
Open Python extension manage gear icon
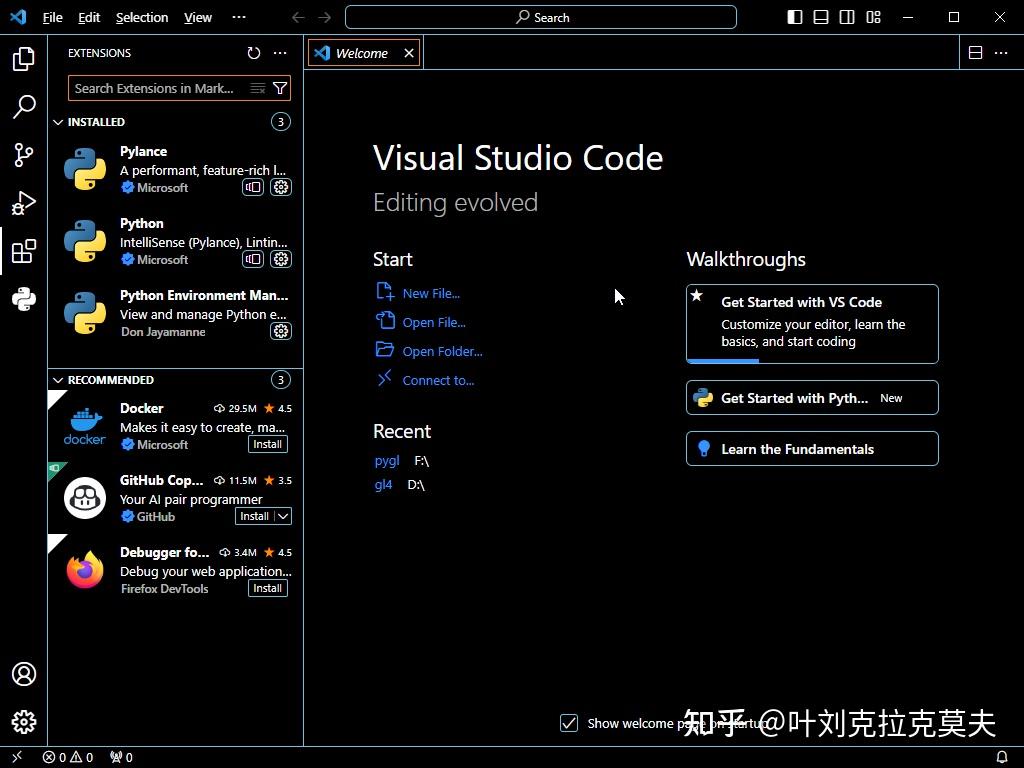click(281, 259)
